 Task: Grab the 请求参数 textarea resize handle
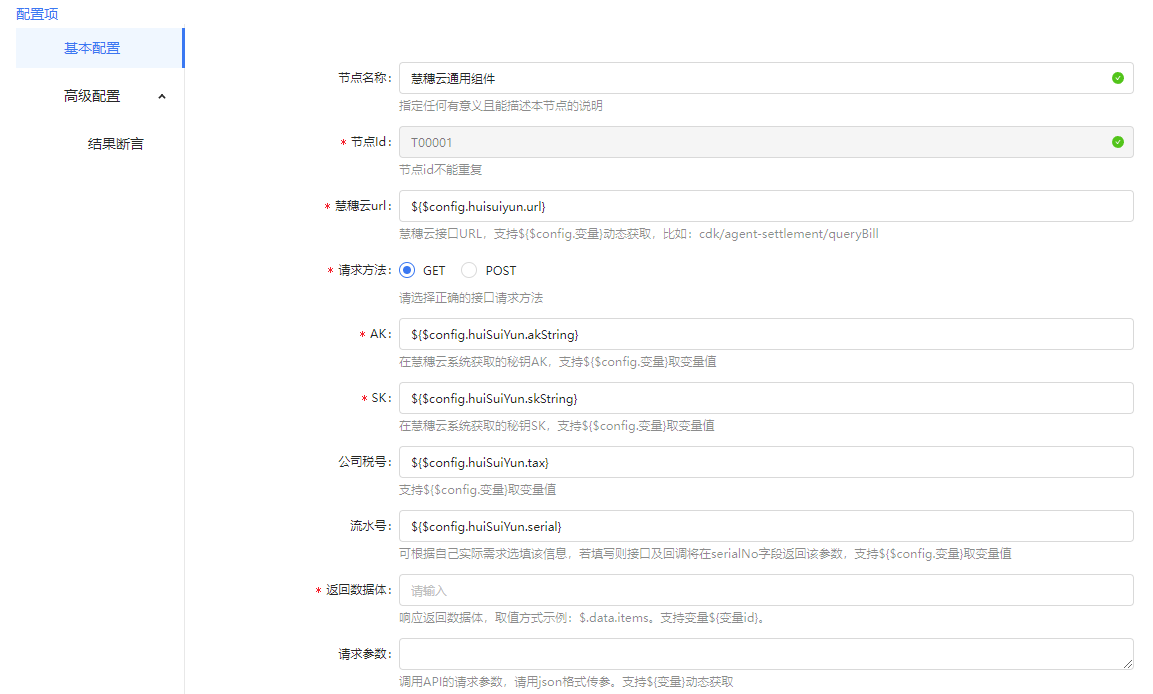(1128, 664)
